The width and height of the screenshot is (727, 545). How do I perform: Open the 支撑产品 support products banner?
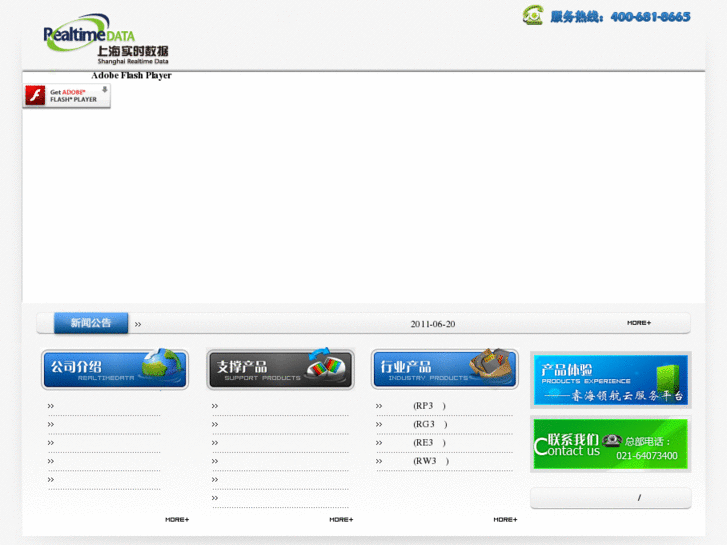(x=280, y=370)
